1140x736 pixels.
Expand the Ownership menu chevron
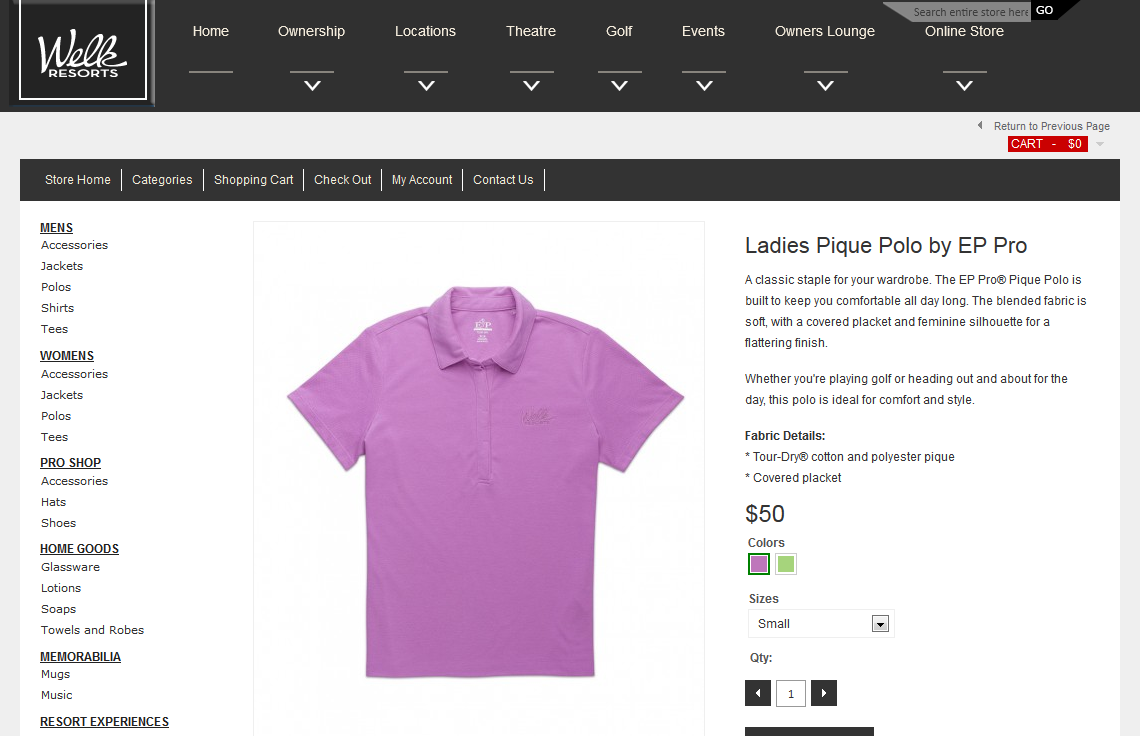[312, 86]
